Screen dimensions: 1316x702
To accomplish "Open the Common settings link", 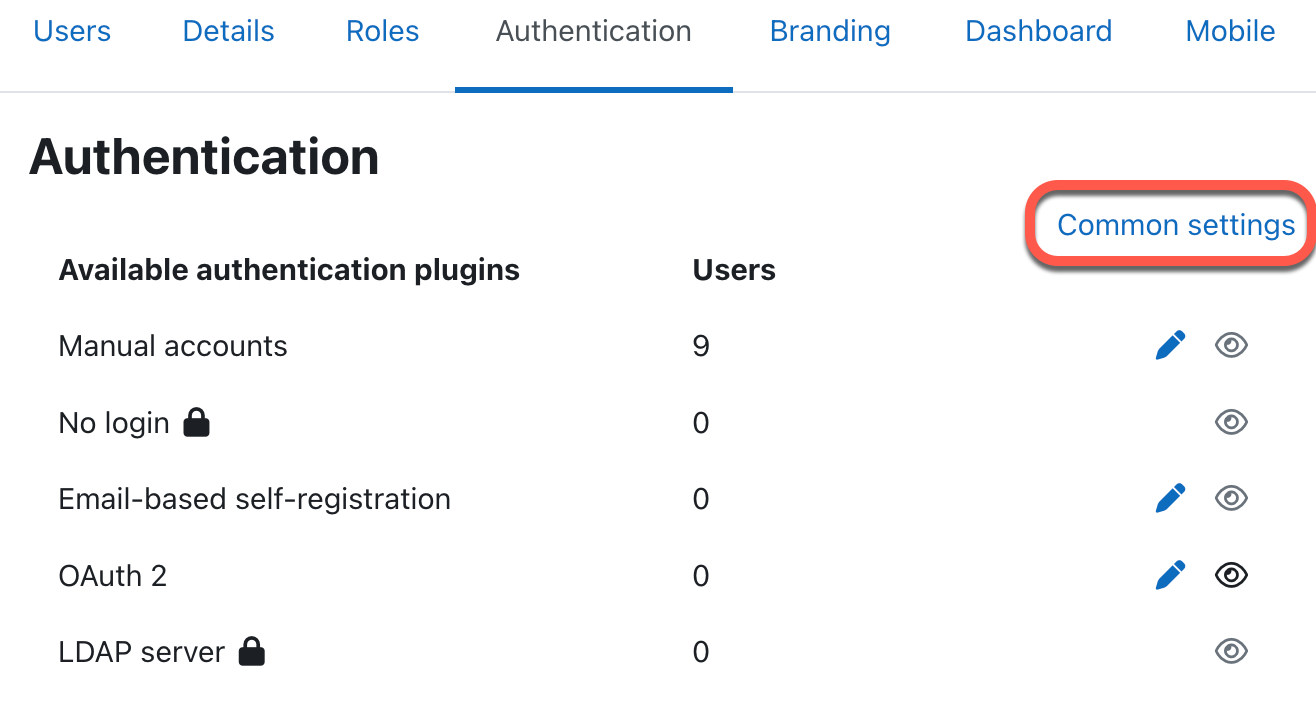I will [1176, 225].
